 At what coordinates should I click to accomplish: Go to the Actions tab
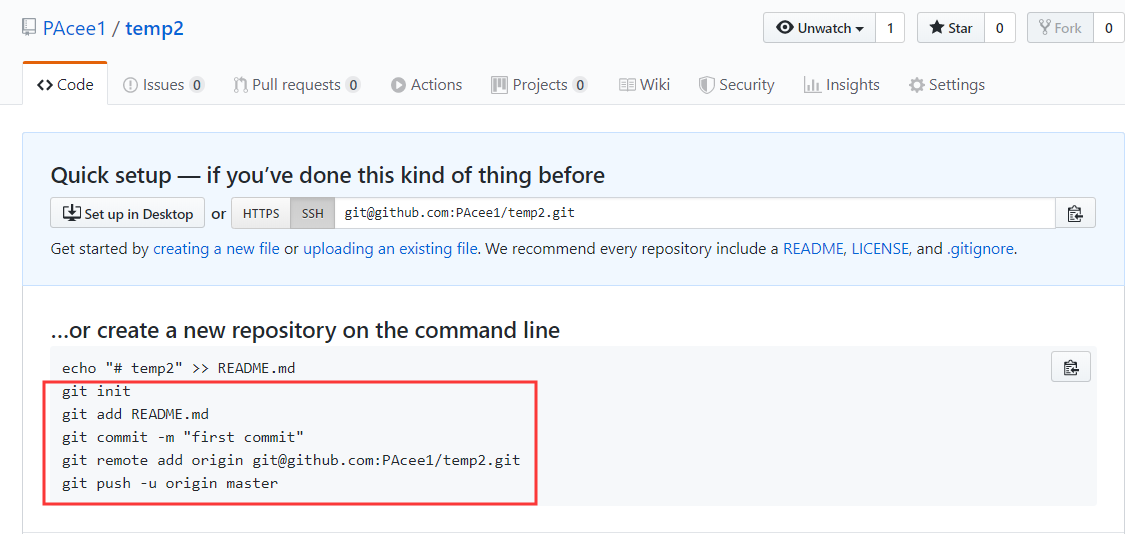(426, 85)
